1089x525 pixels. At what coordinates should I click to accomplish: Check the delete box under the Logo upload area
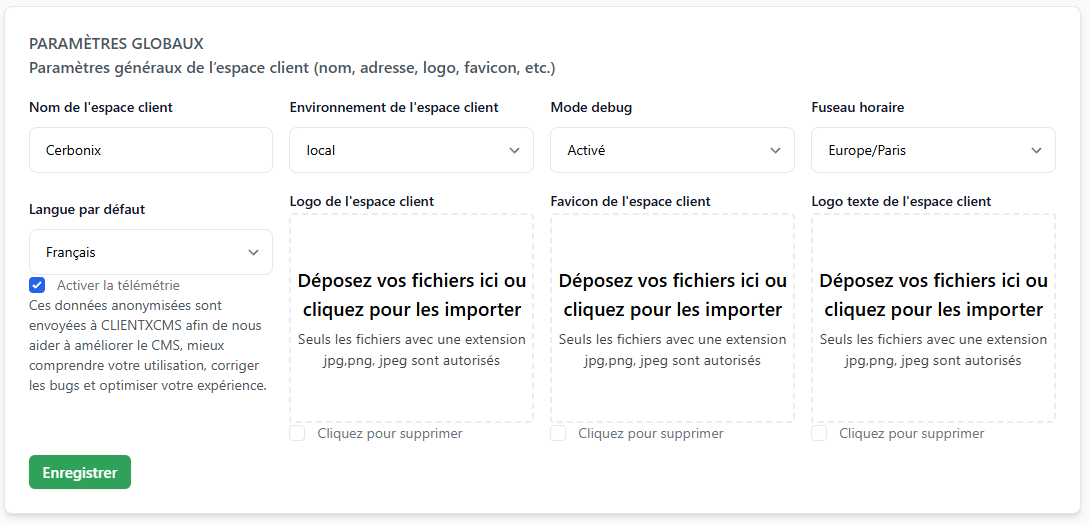tap(297, 433)
